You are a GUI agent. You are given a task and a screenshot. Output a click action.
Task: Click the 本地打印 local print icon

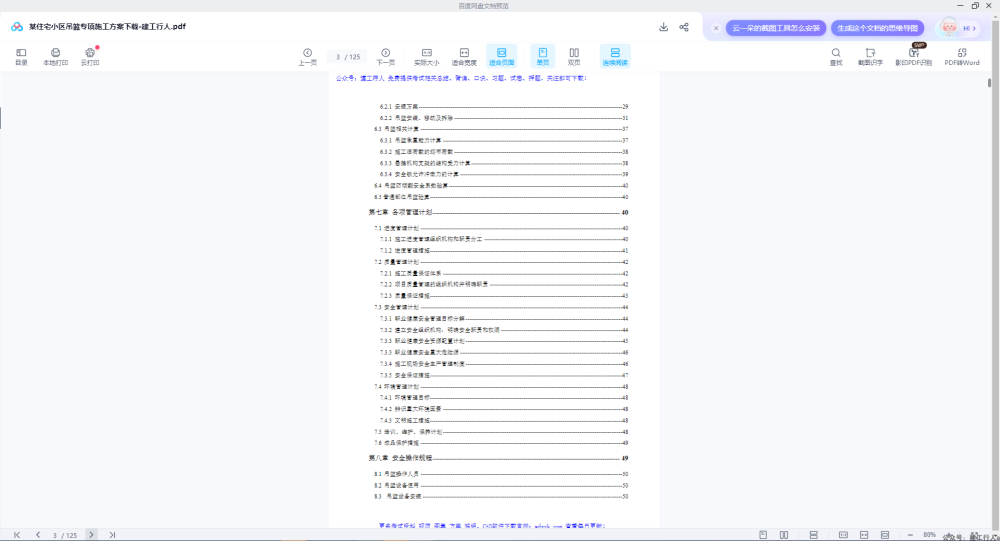(x=55, y=57)
